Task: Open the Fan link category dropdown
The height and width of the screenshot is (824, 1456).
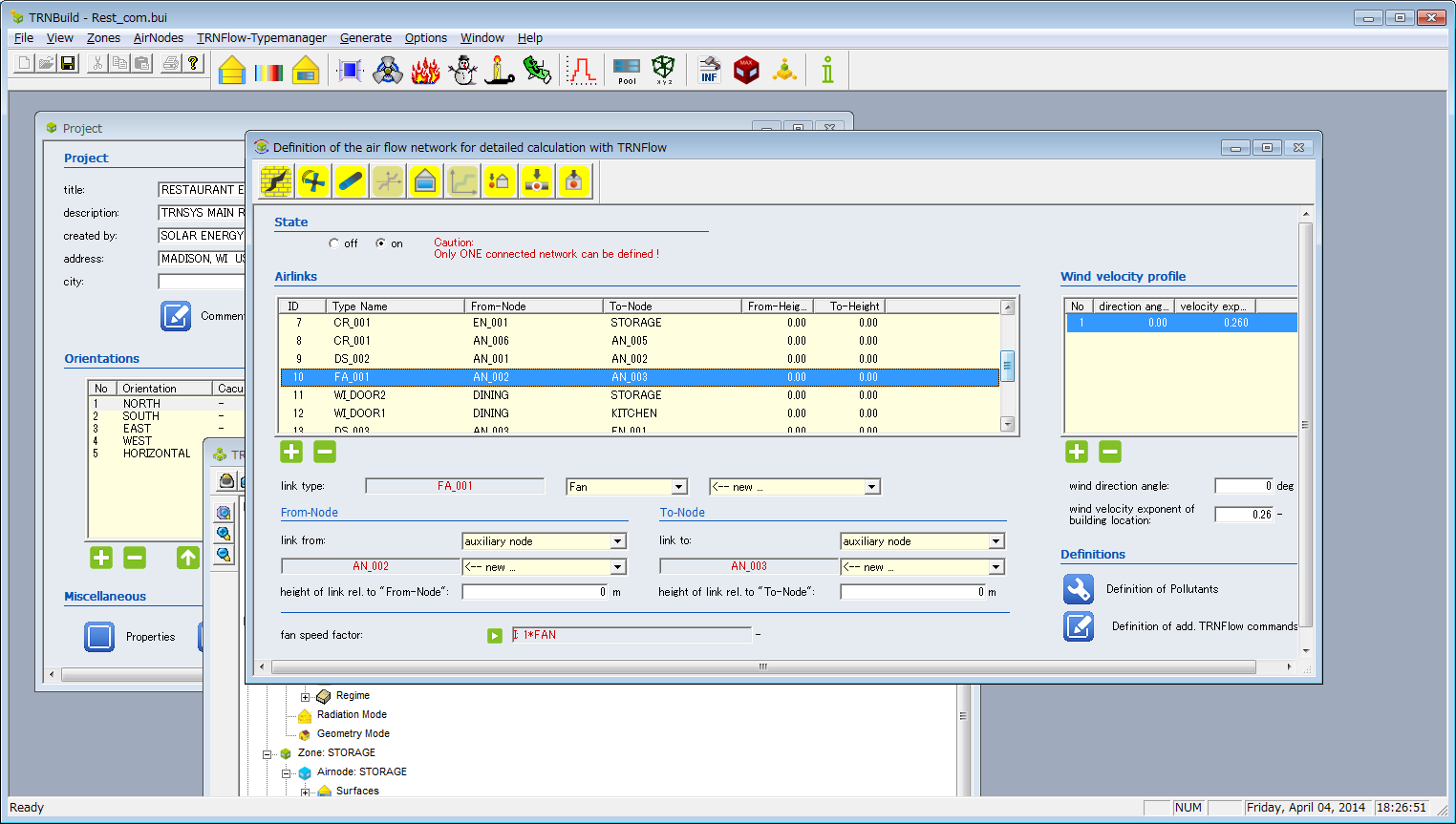Action: [678, 487]
